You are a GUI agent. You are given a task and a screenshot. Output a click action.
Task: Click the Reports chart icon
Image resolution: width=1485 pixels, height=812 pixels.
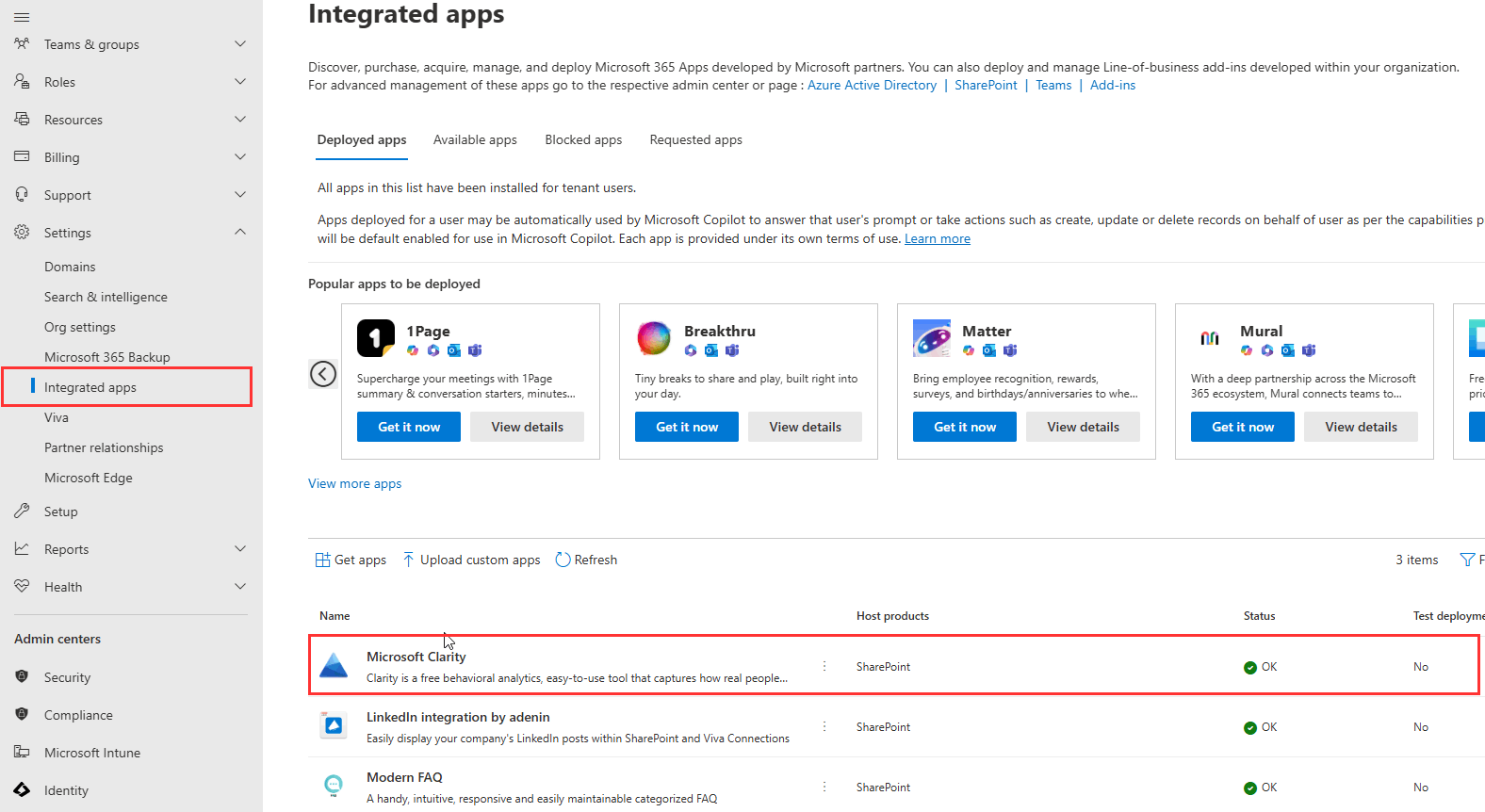point(22,548)
